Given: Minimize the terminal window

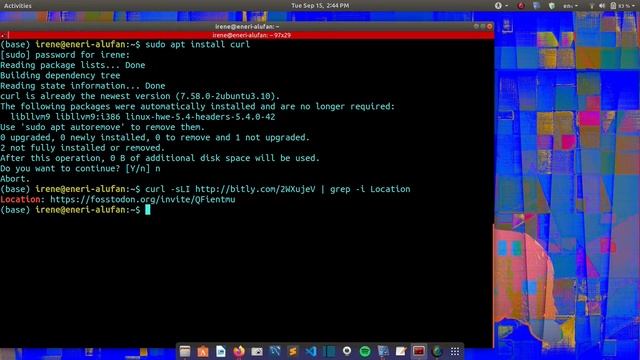Looking at the screenshot, I should [476, 27].
